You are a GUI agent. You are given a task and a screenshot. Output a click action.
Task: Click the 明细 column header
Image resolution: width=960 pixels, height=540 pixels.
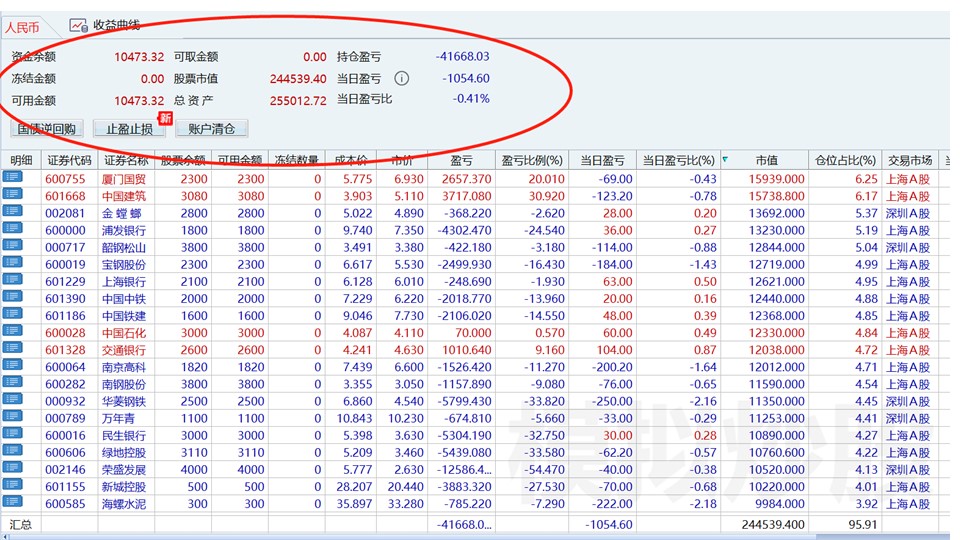pos(21,160)
